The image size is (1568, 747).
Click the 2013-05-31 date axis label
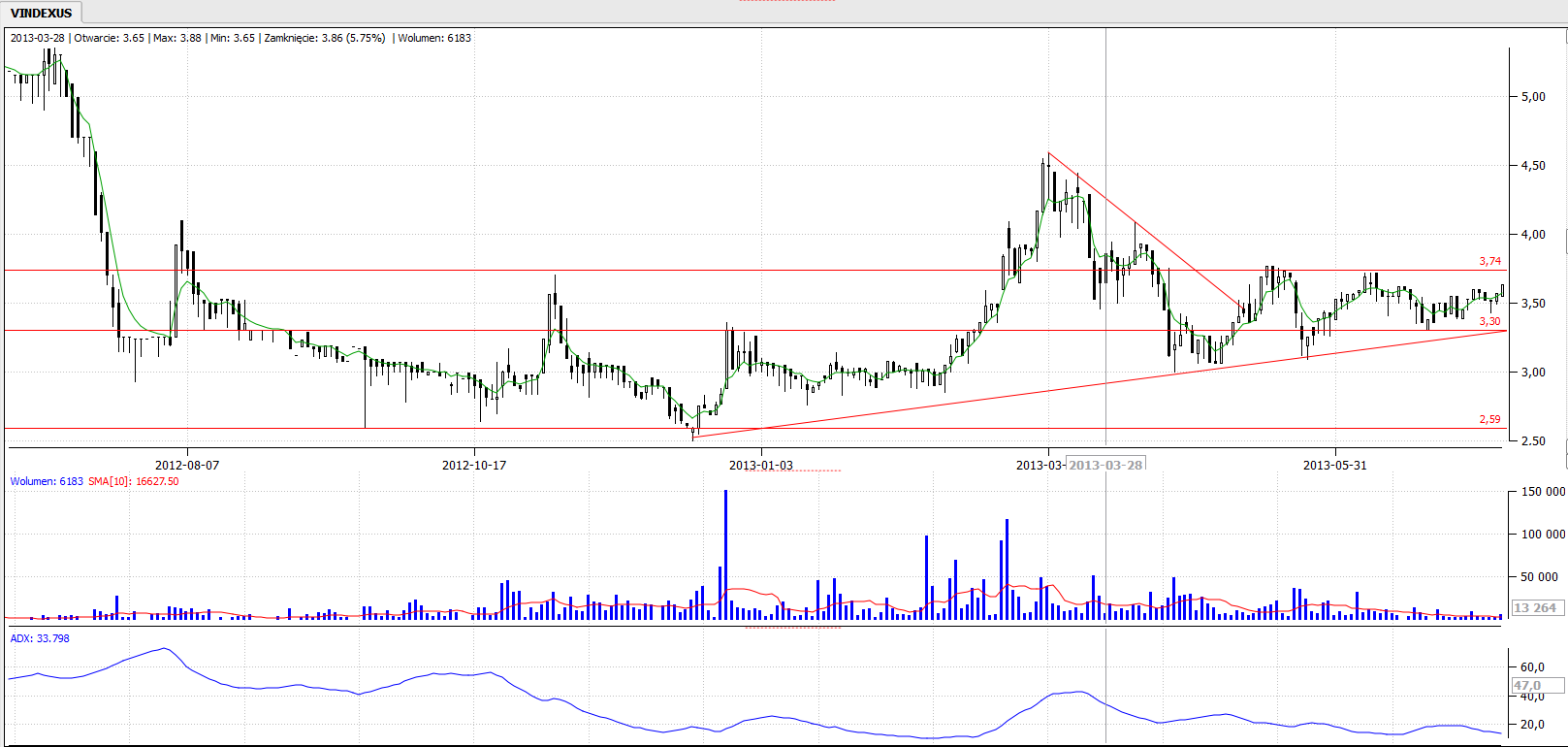[x=1335, y=465]
